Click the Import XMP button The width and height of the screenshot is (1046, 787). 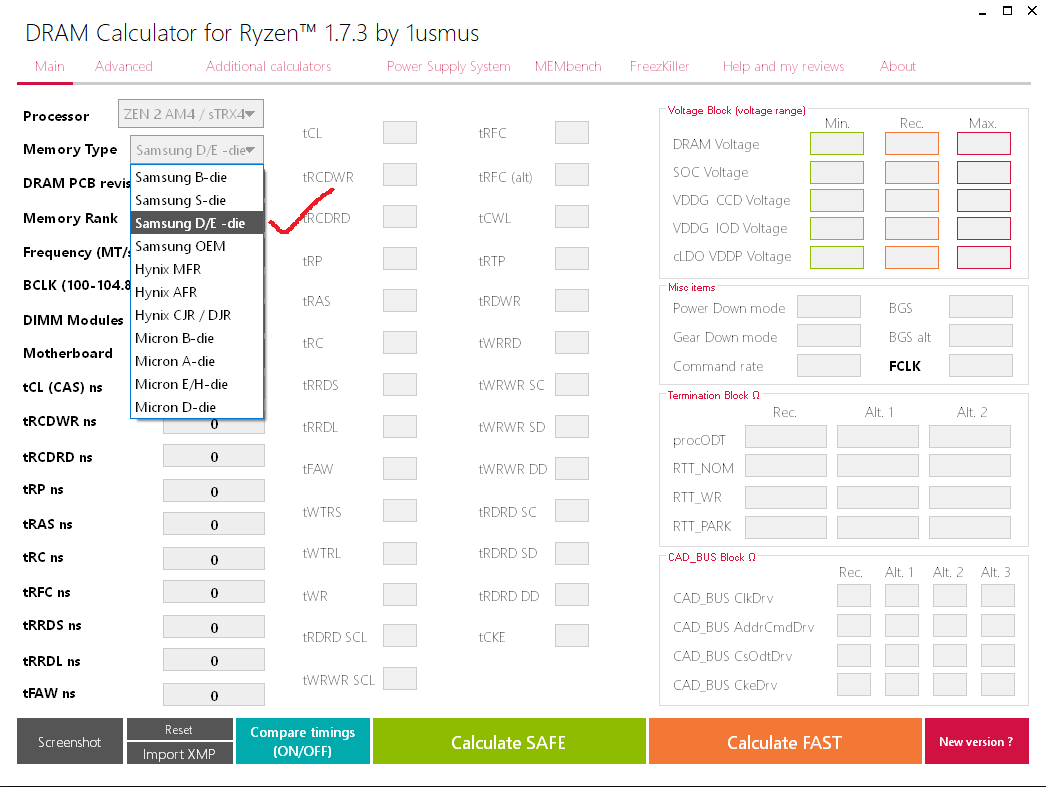coord(179,754)
